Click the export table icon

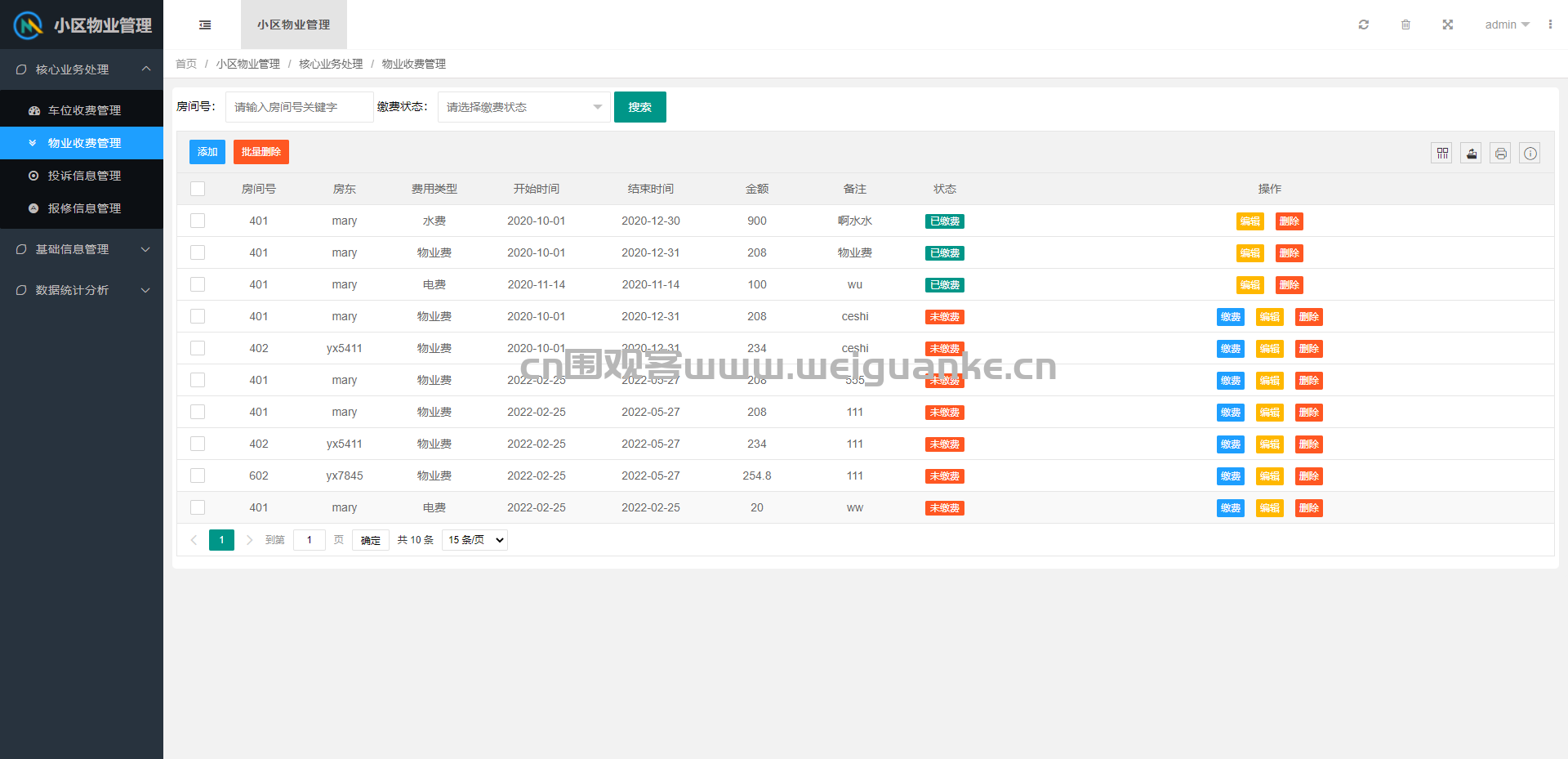click(x=1472, y=153)
